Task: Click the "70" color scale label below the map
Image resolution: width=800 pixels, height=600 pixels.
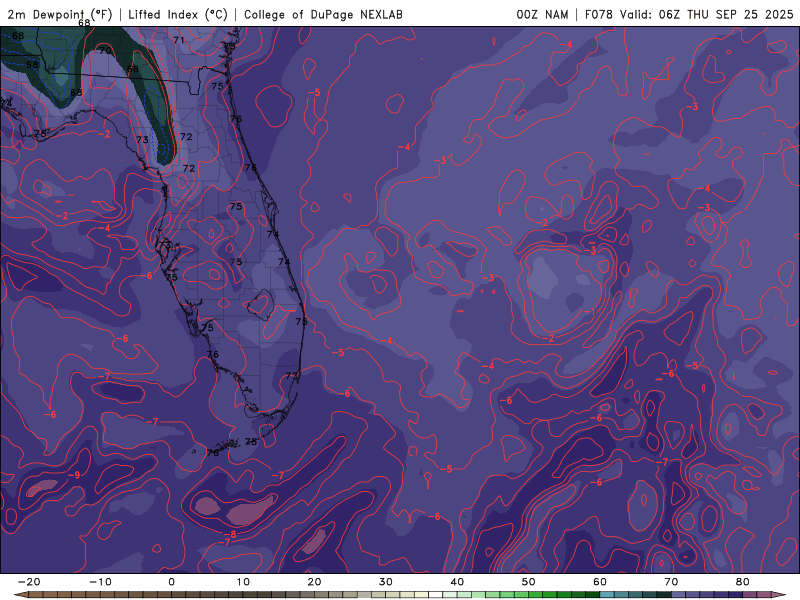Action: (671, 582)
